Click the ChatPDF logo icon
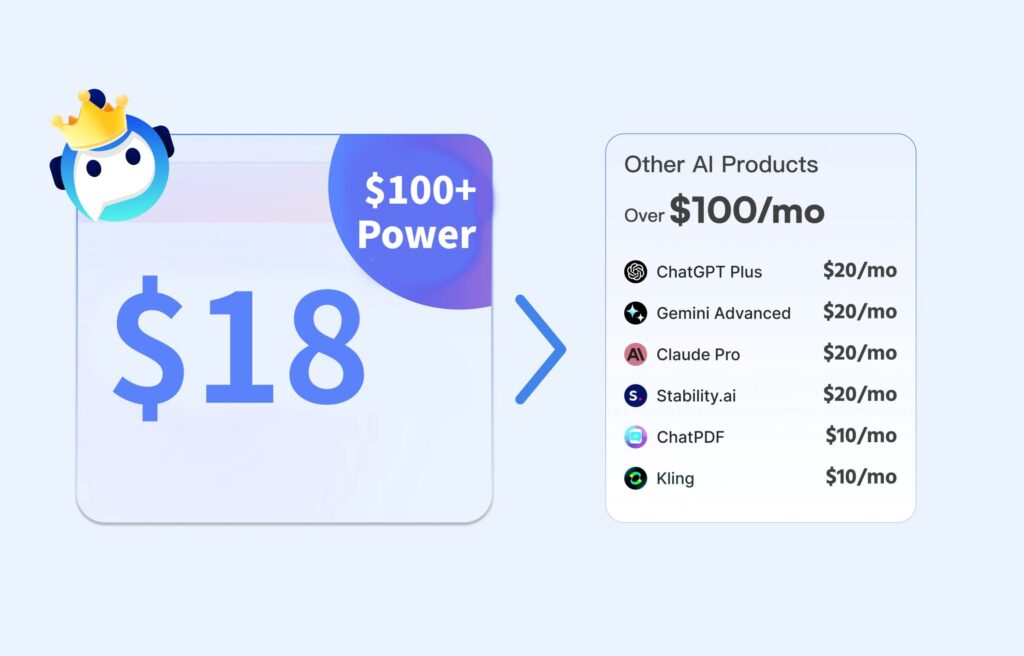 [635, 436]
